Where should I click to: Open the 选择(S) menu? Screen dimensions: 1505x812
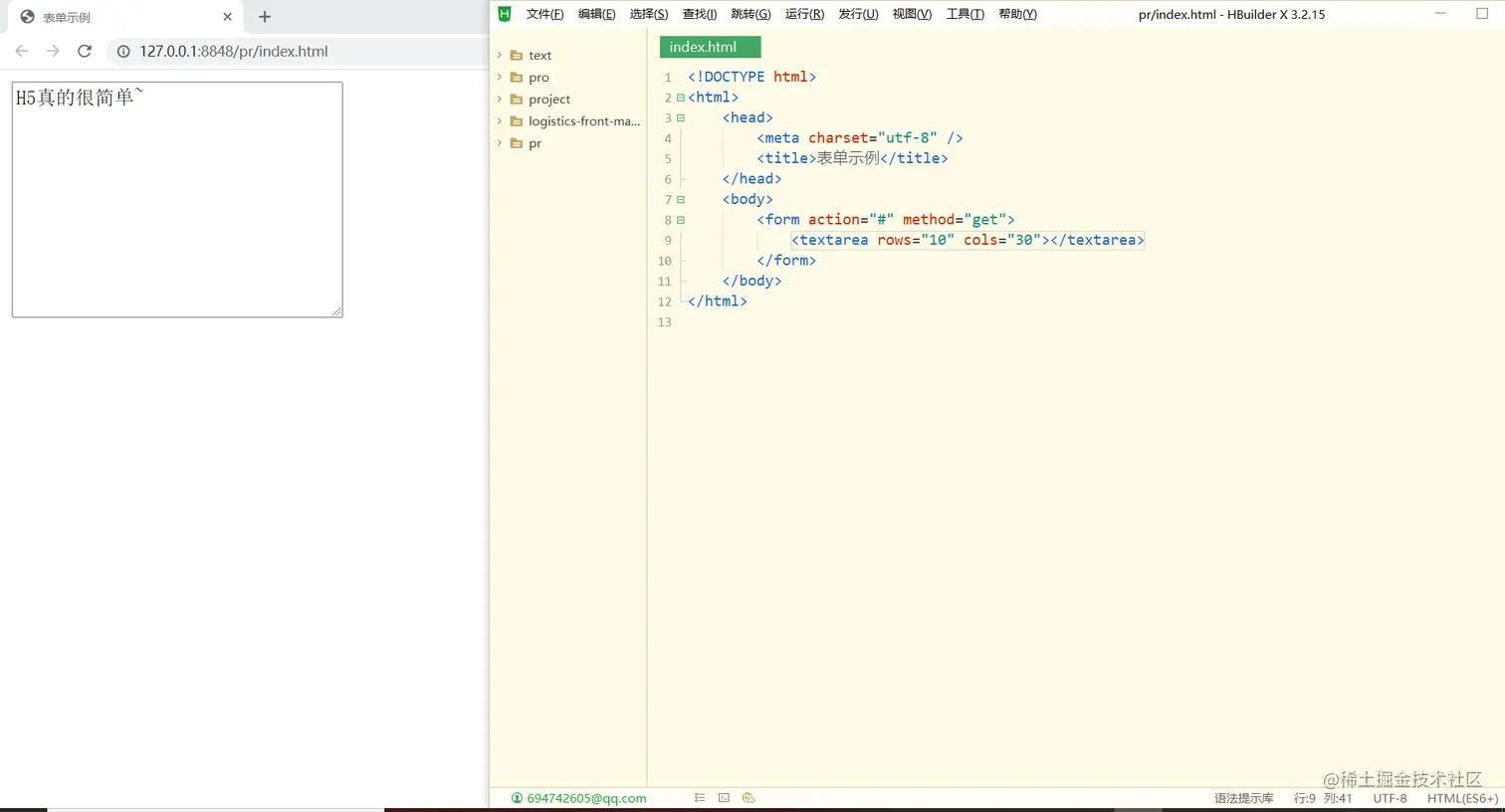point(649,14)
